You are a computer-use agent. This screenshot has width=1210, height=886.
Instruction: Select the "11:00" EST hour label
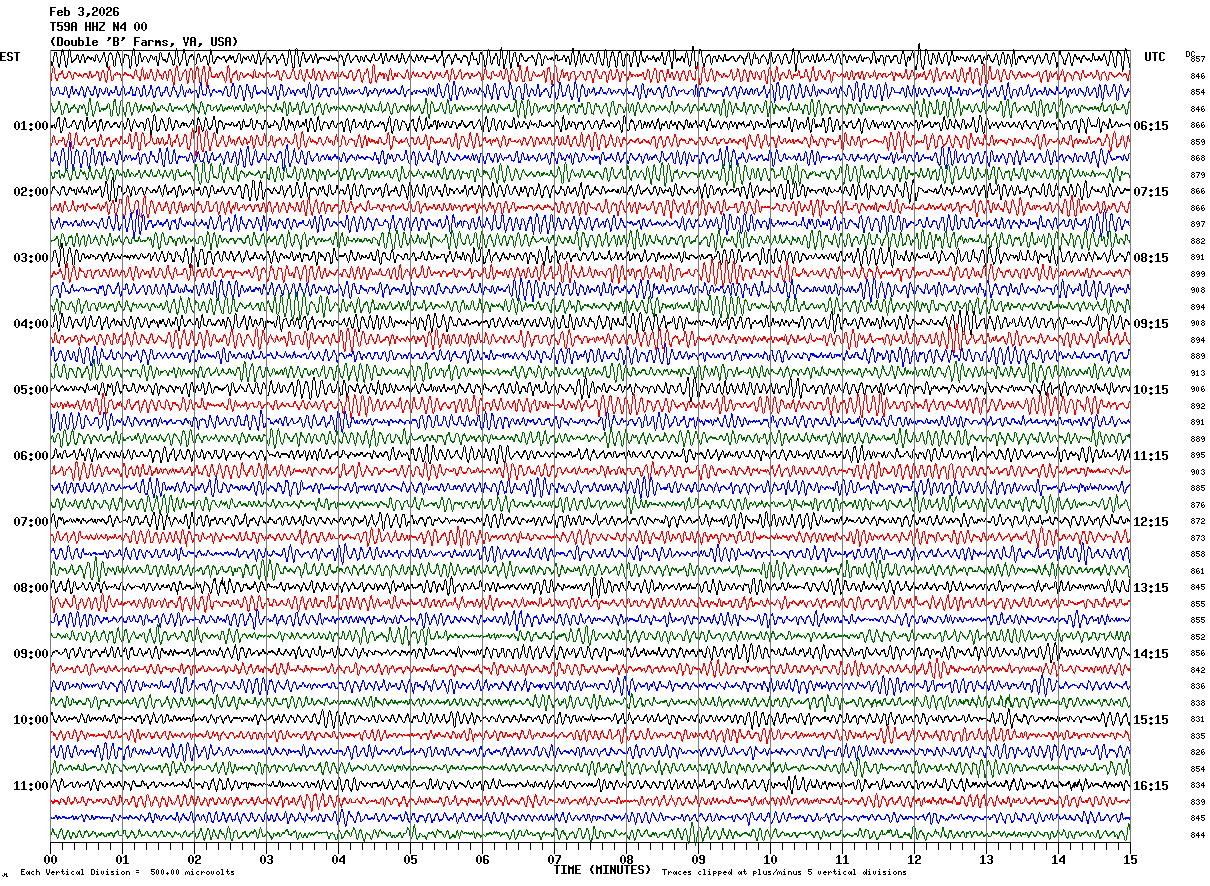[30, 786]
